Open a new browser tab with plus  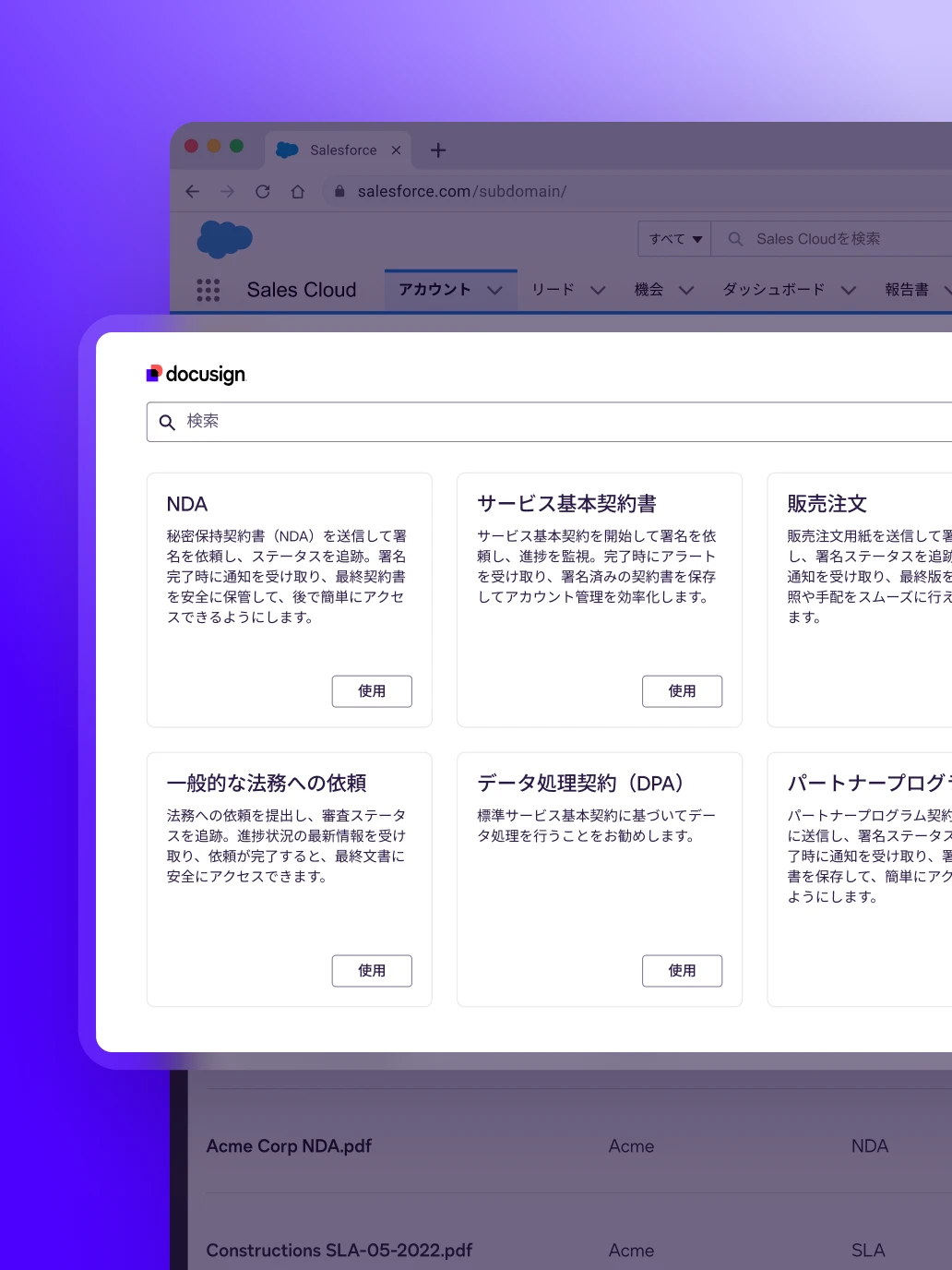click(438, 150)
